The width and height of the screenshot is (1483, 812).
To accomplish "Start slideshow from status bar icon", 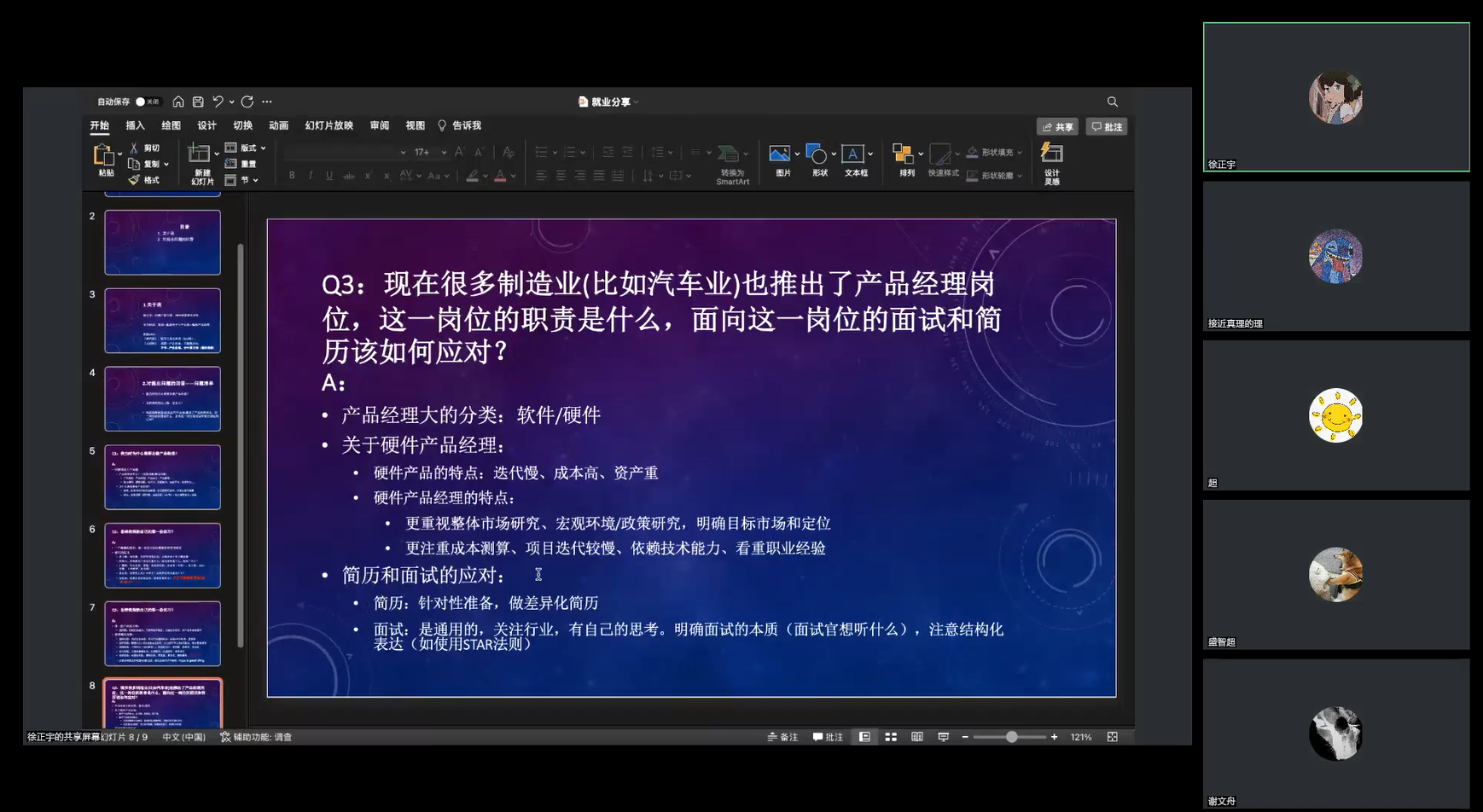I will coord(944,737).
